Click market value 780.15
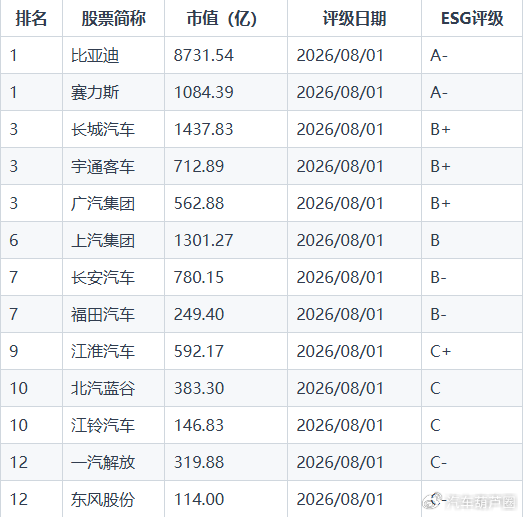Image resolution: width=523 pixels, height=517 pixels. 199,278
